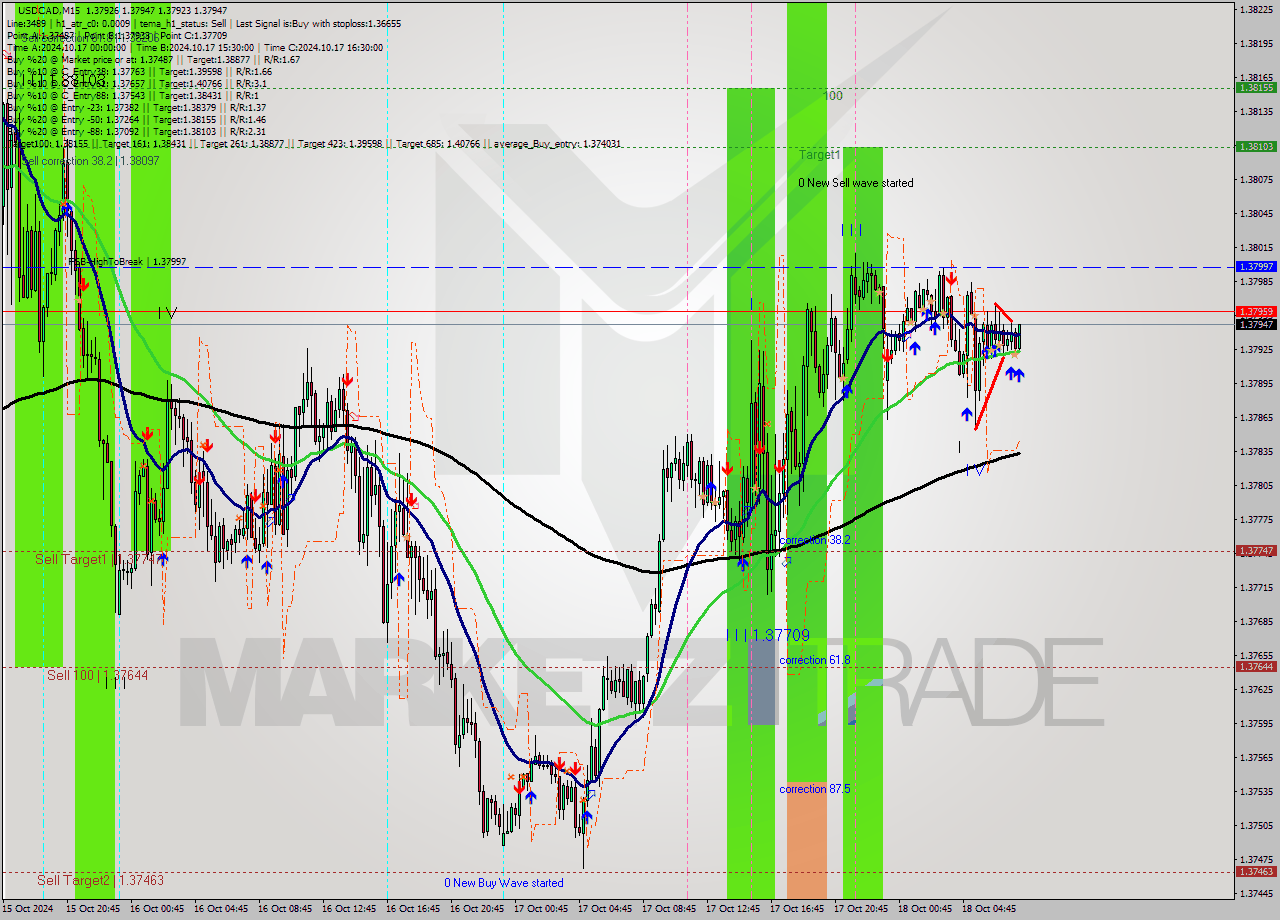Select the '0 New Sell wave started' label
Screen dimensions: 1280x920
tap(855, 183)
